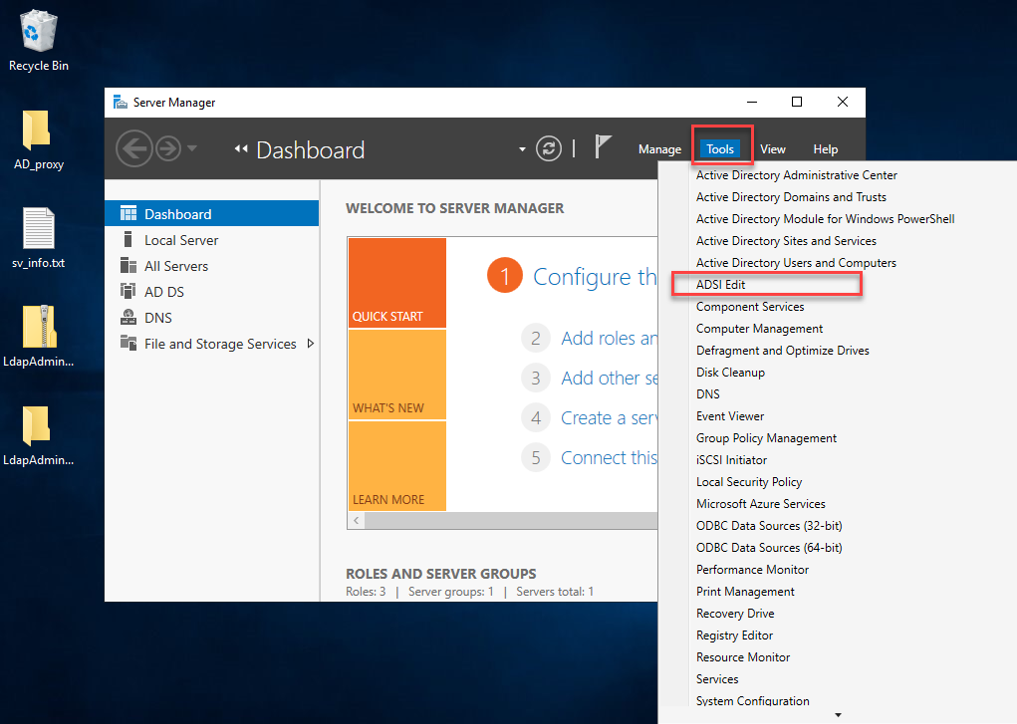The image size is (1017, 724).
Task: Select DNS in left navigation pane
Action: click(x=212, y=318)
